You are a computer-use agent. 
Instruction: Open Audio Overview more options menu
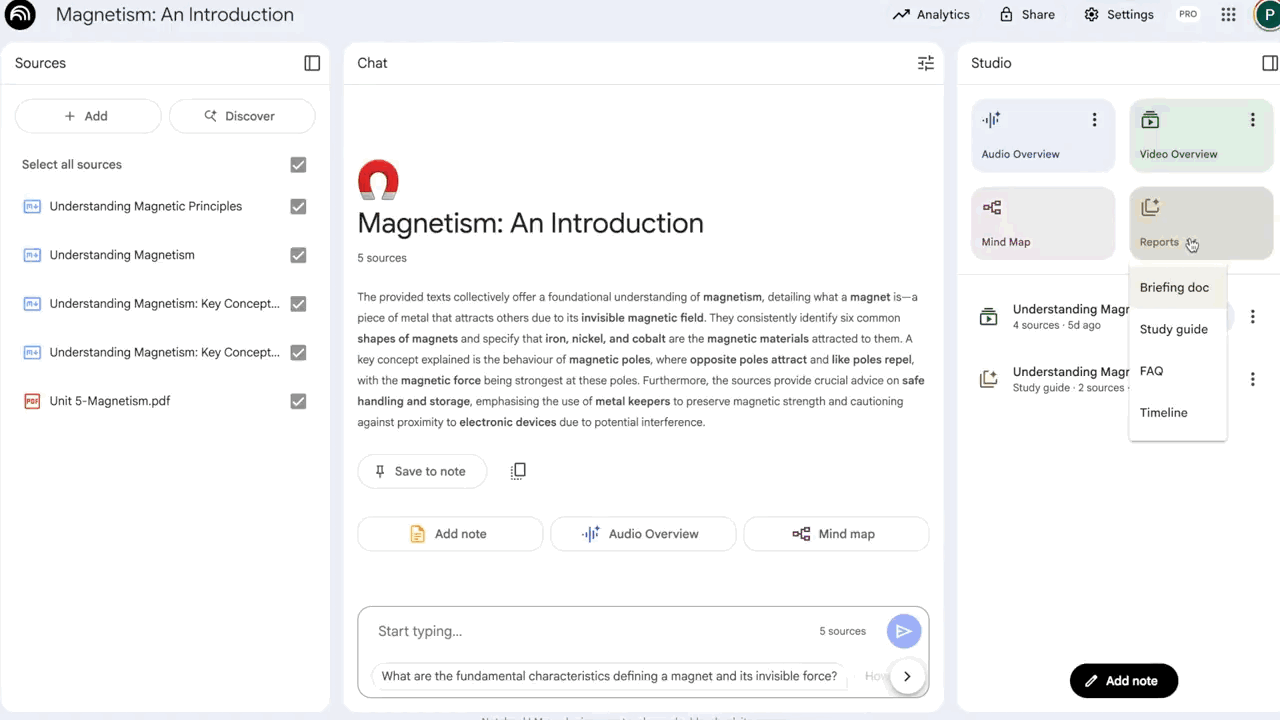point(1094,120)
